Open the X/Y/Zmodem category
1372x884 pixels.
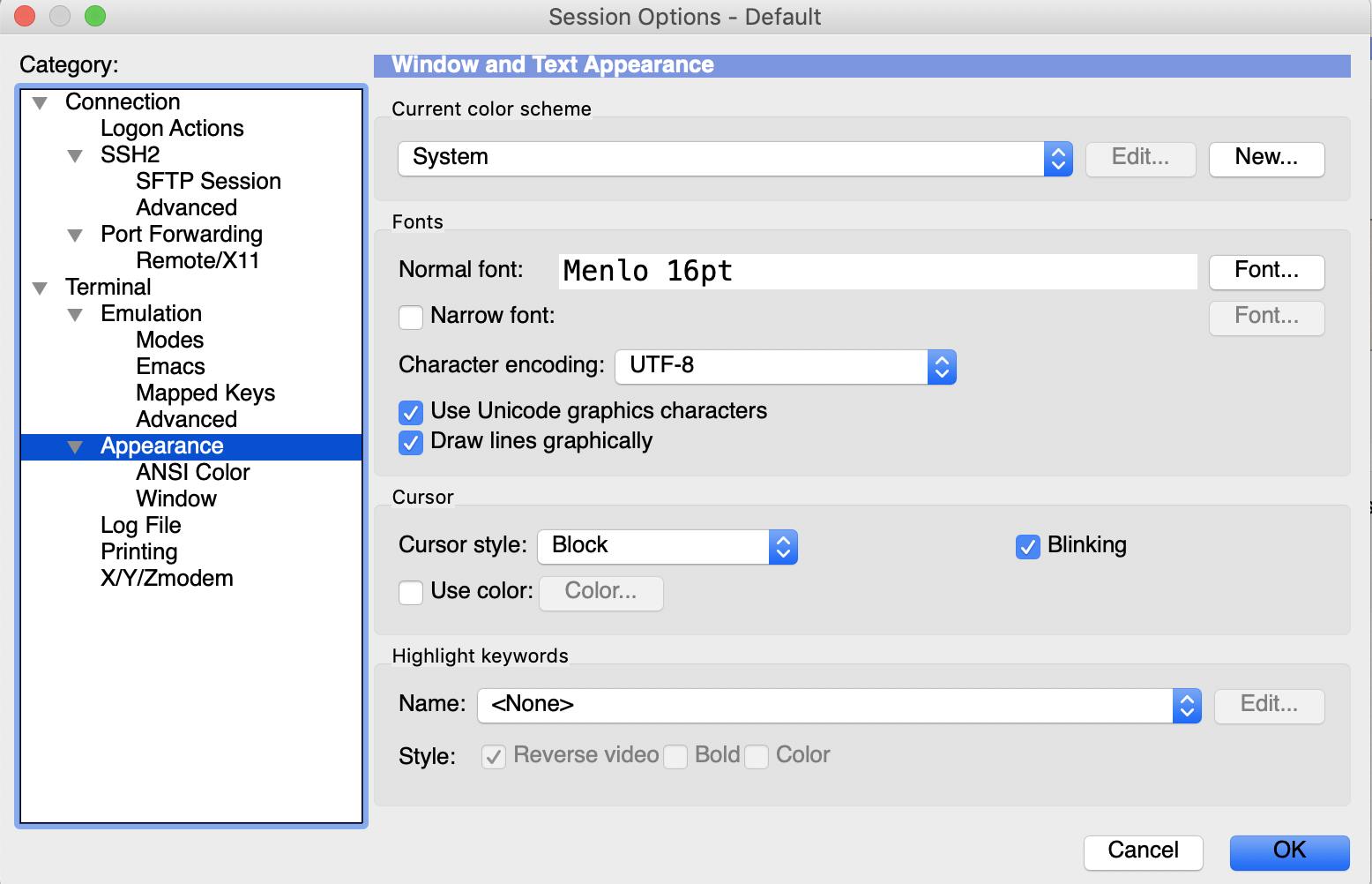point(167,578)
